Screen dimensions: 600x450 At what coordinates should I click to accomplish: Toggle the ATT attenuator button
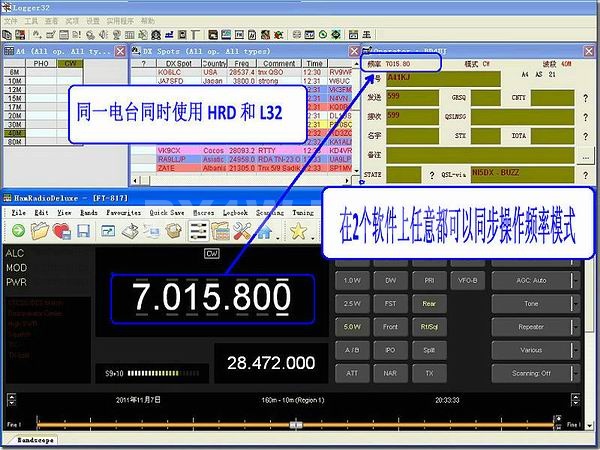point(352,373)
